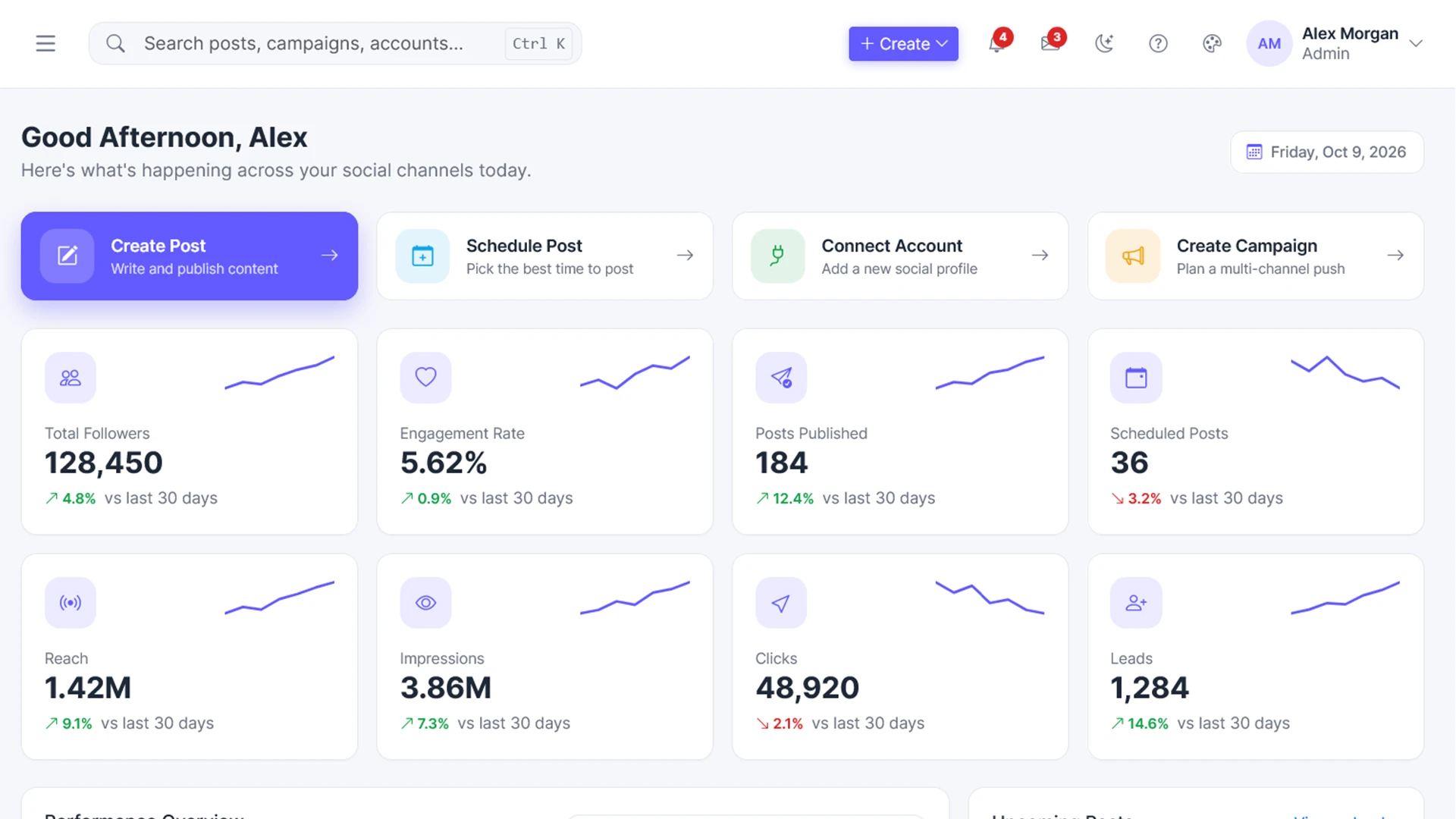Click the Connect Account plug icon

tap(777, 256)
